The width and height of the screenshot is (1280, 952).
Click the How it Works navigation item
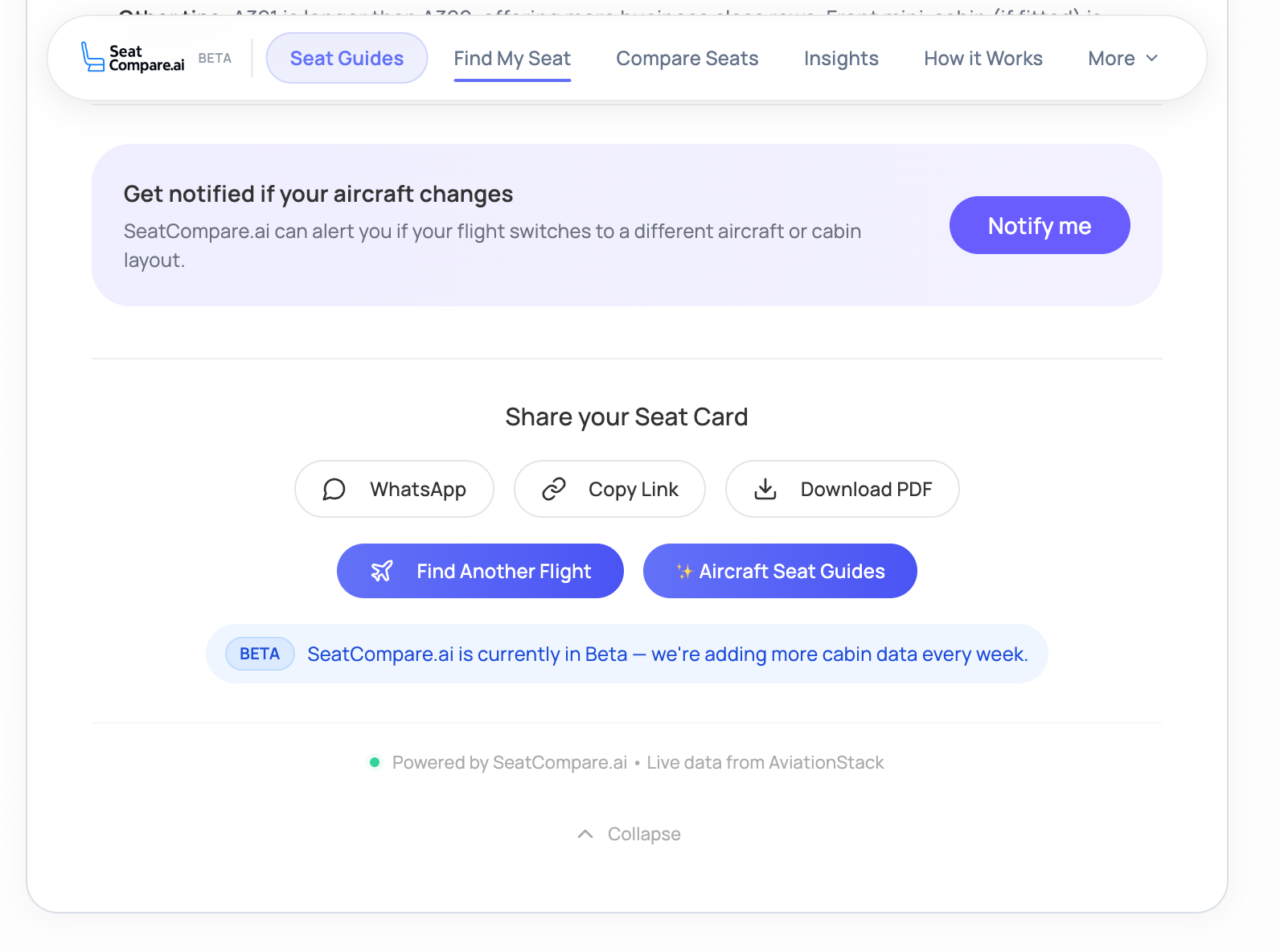pos(983,58)
